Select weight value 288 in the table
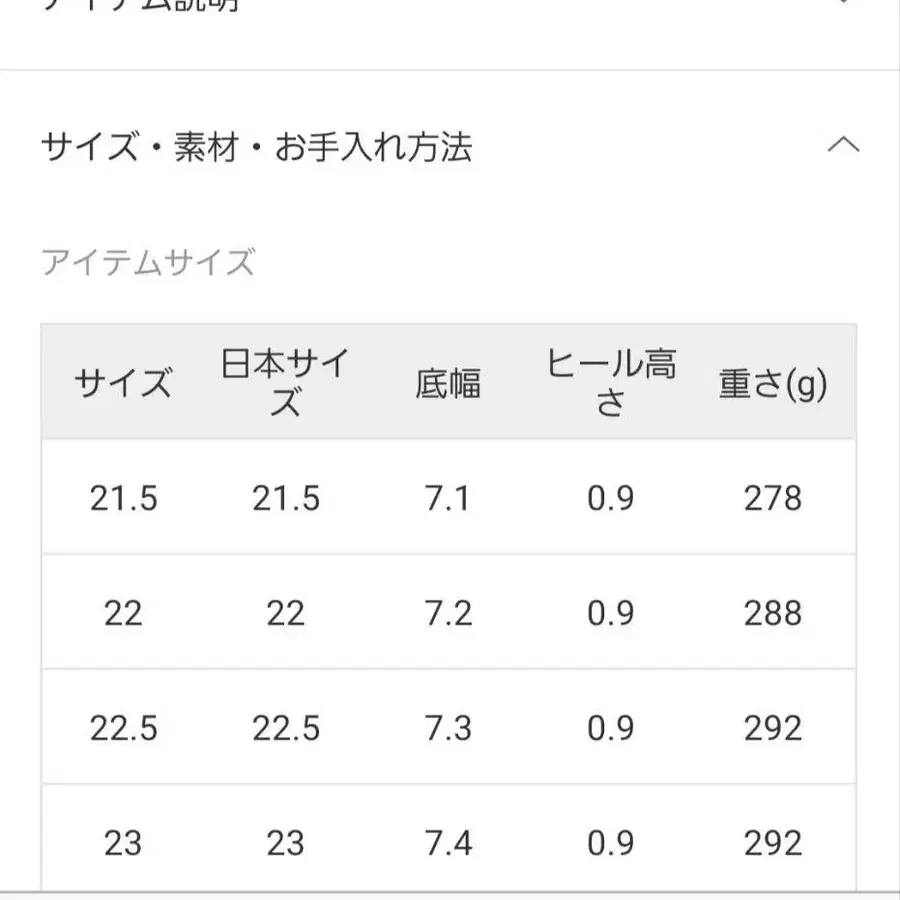 tap(773, 612)
